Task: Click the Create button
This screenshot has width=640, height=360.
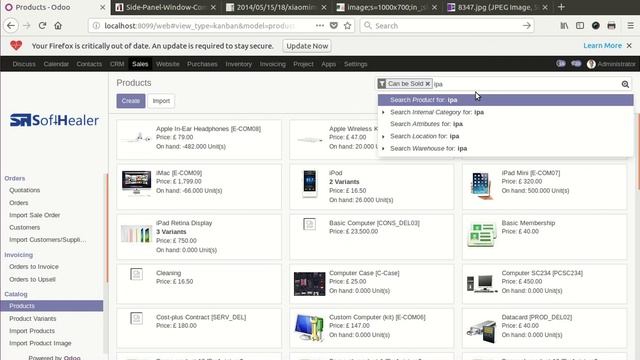Action: click(131, 101)
